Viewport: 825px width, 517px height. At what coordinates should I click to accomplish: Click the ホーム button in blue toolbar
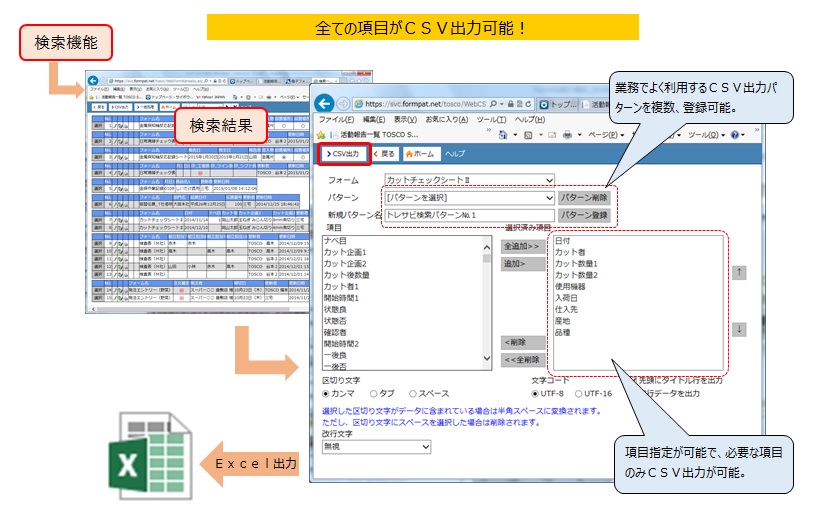[x=420, y=154]
